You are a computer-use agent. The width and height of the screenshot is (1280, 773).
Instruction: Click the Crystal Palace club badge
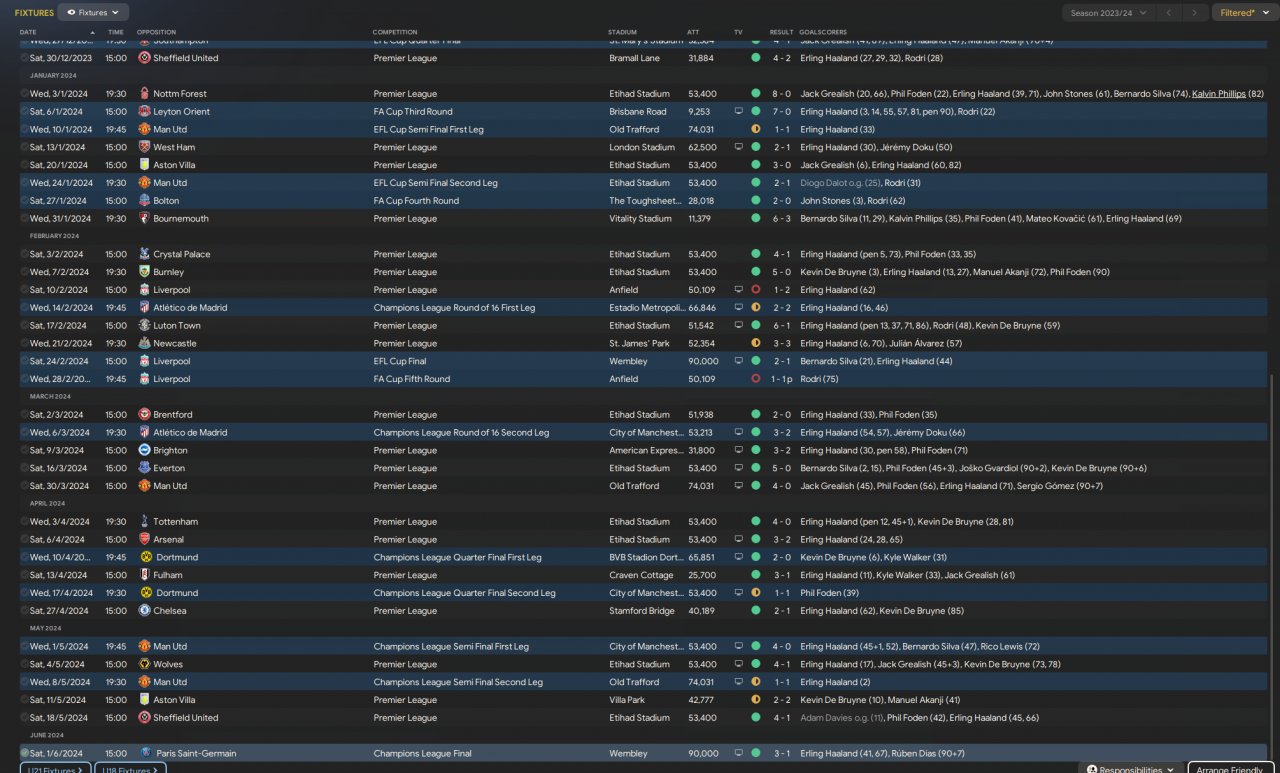coord(145,254)
